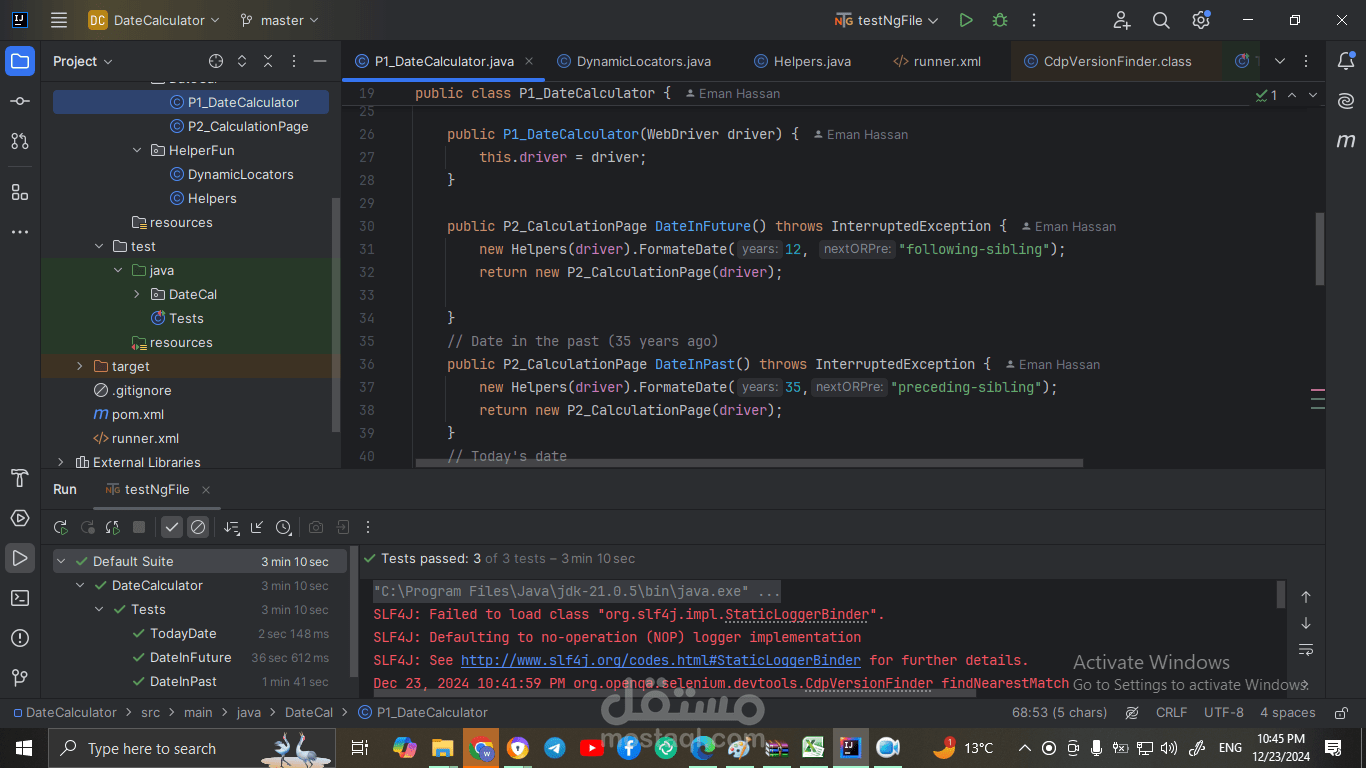Image resolution: width=1366 pixels, height=768 pixels.
Task: Toggle rerun automatically option in Run toolbar
Action: [113, 527]
